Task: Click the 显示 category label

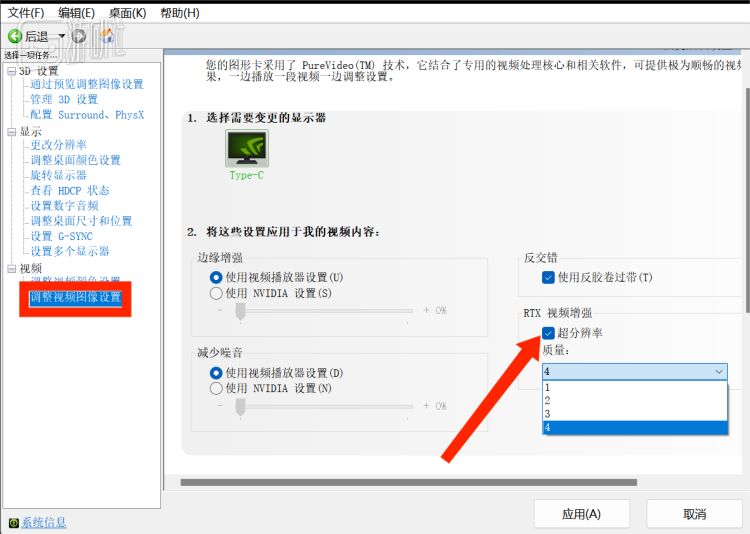Action: pyautogui.click(x=31, y=132)
